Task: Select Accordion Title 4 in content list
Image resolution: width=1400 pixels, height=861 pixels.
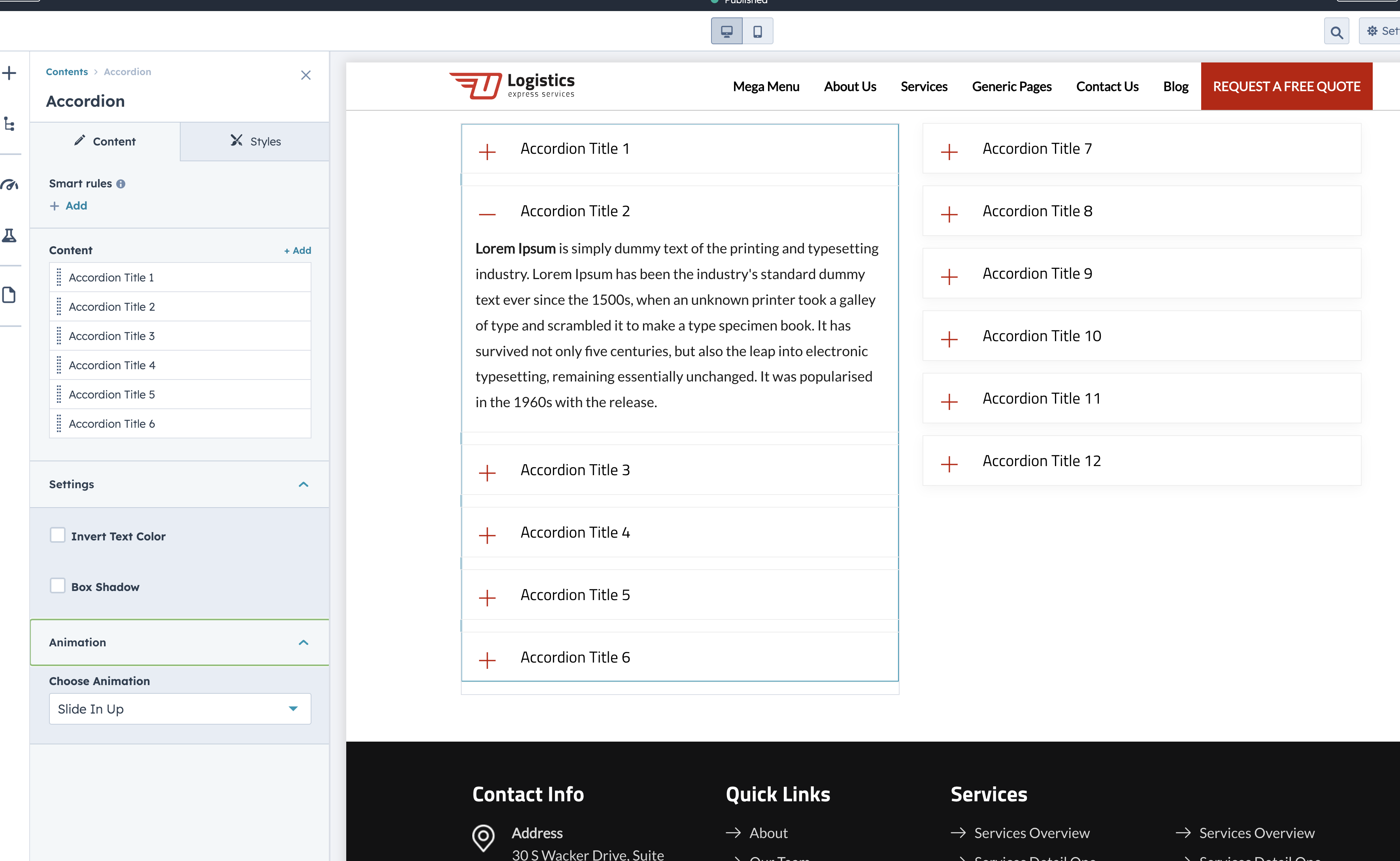Action: [x=112, y=365]
